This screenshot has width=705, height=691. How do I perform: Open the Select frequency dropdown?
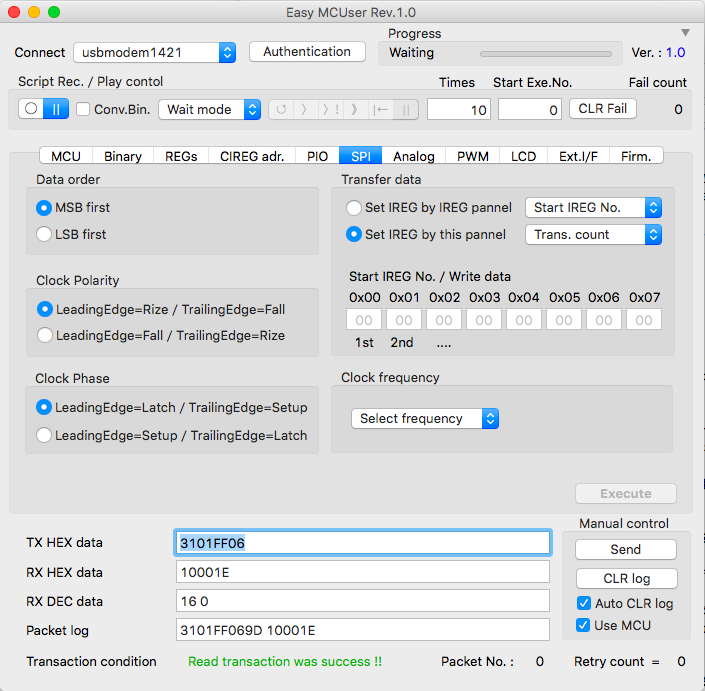[425, 419]
